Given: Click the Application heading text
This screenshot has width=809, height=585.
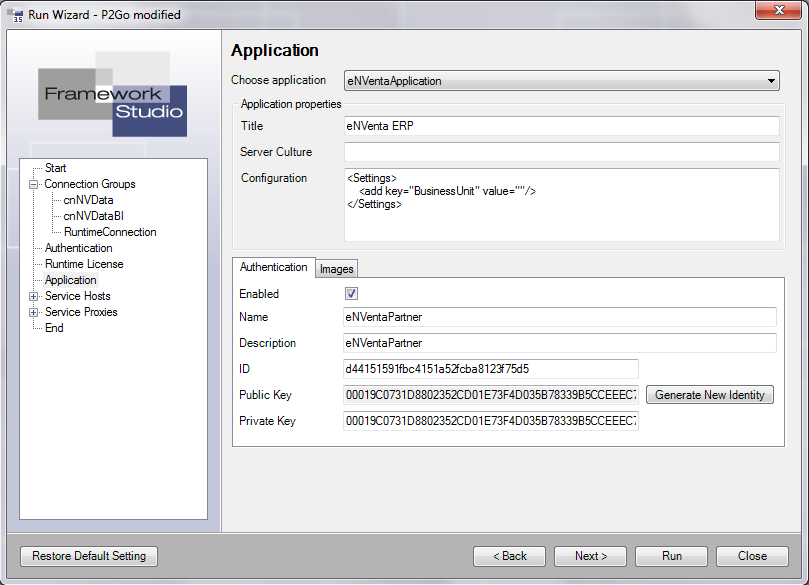Looking at the screenshot, I should click(x=274, y=50).
